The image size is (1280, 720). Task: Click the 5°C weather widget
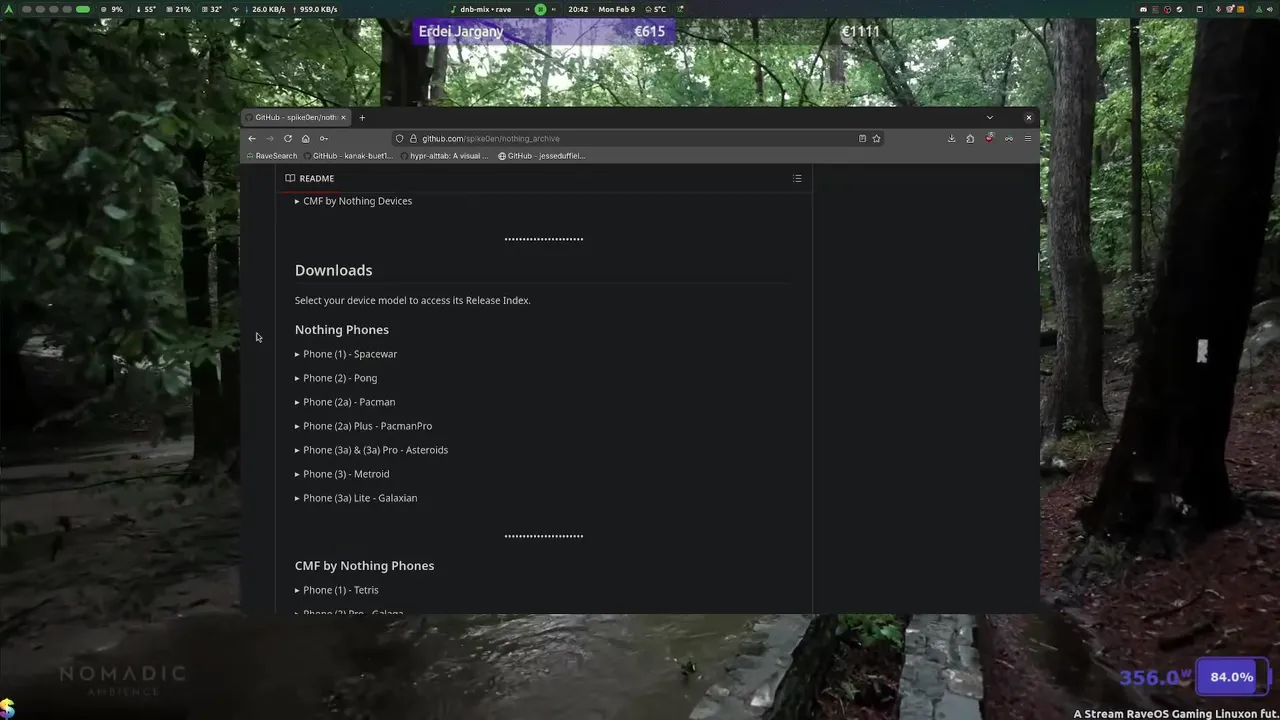coord(655,9)
